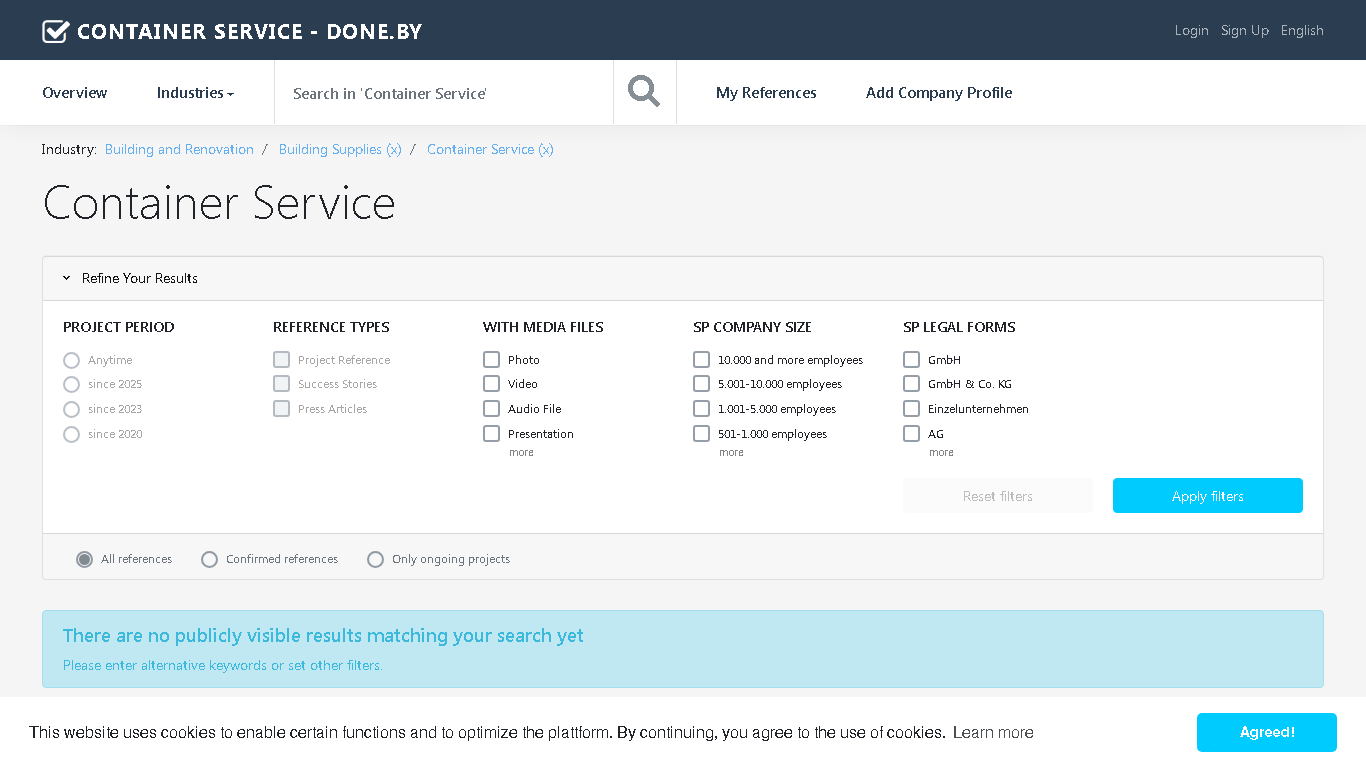The width and height of the screenshot is (1366, 768).
Task: Select Confirmed references option
Action: (x=209, y=559)
